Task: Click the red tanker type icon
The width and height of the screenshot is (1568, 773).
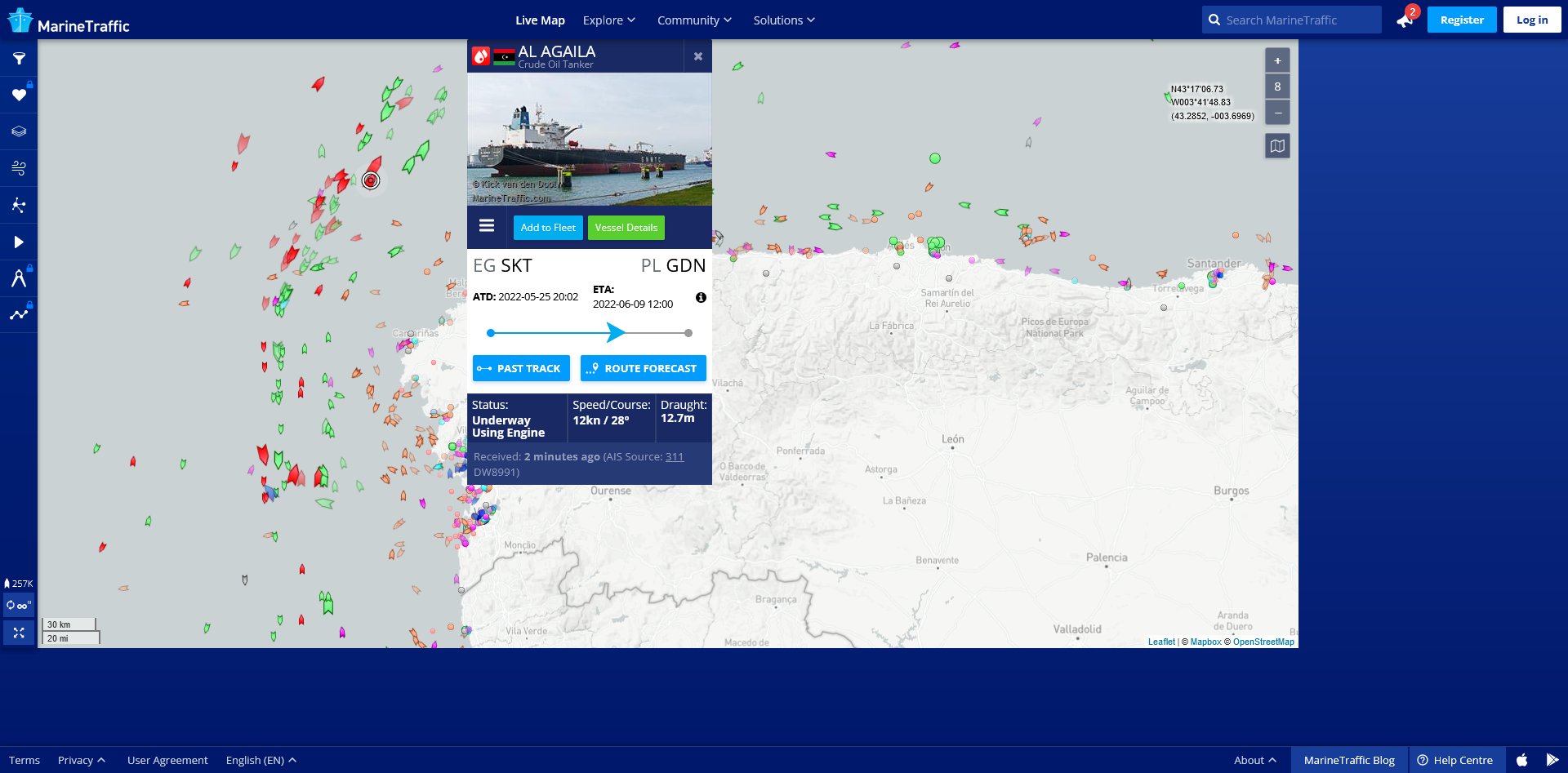Action: coord(481,56)
